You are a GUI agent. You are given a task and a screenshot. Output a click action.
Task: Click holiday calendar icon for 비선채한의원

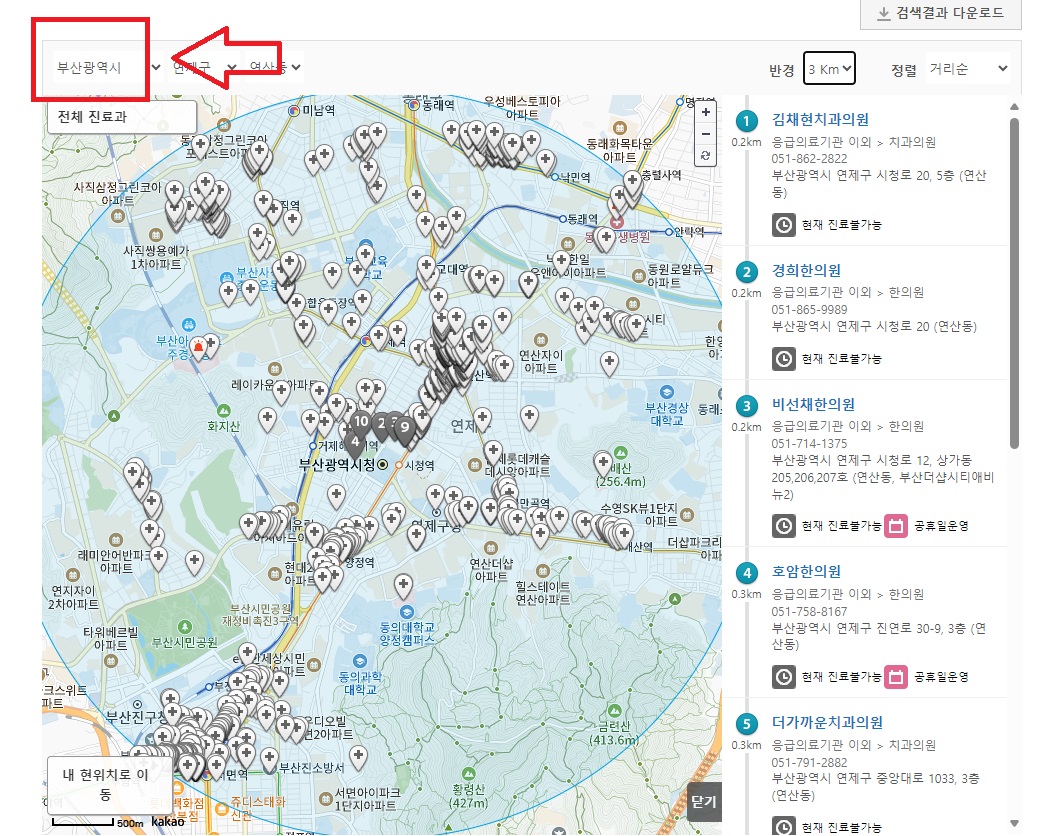(x=896, y=526)
